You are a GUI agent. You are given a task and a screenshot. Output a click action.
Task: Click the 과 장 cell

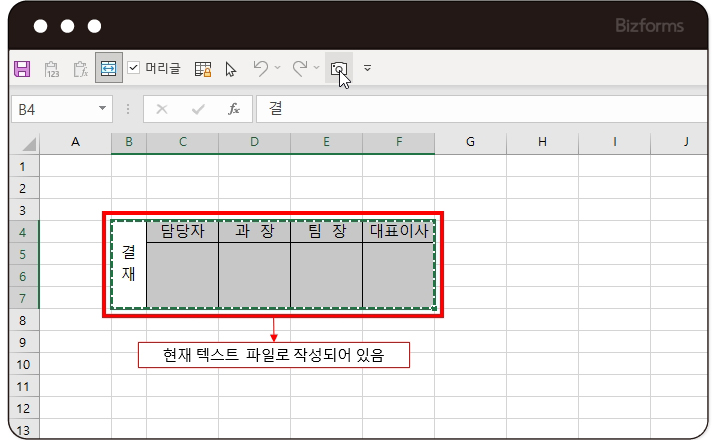point(254,231)
